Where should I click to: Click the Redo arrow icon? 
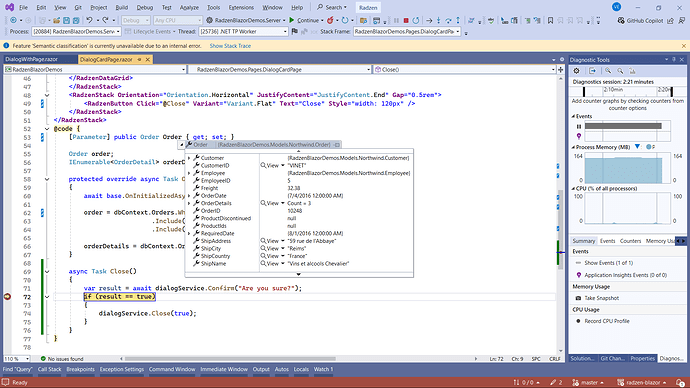point(106,20)
